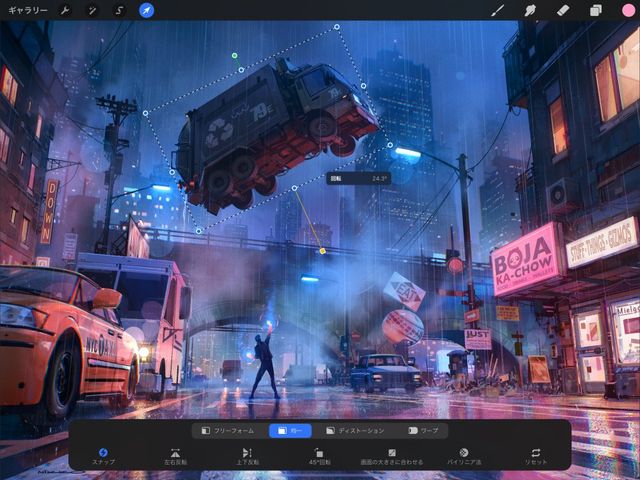This screenshot has width=640, height=480.
Task: Select the Eraser tool
Action: [x=562, y=10]
